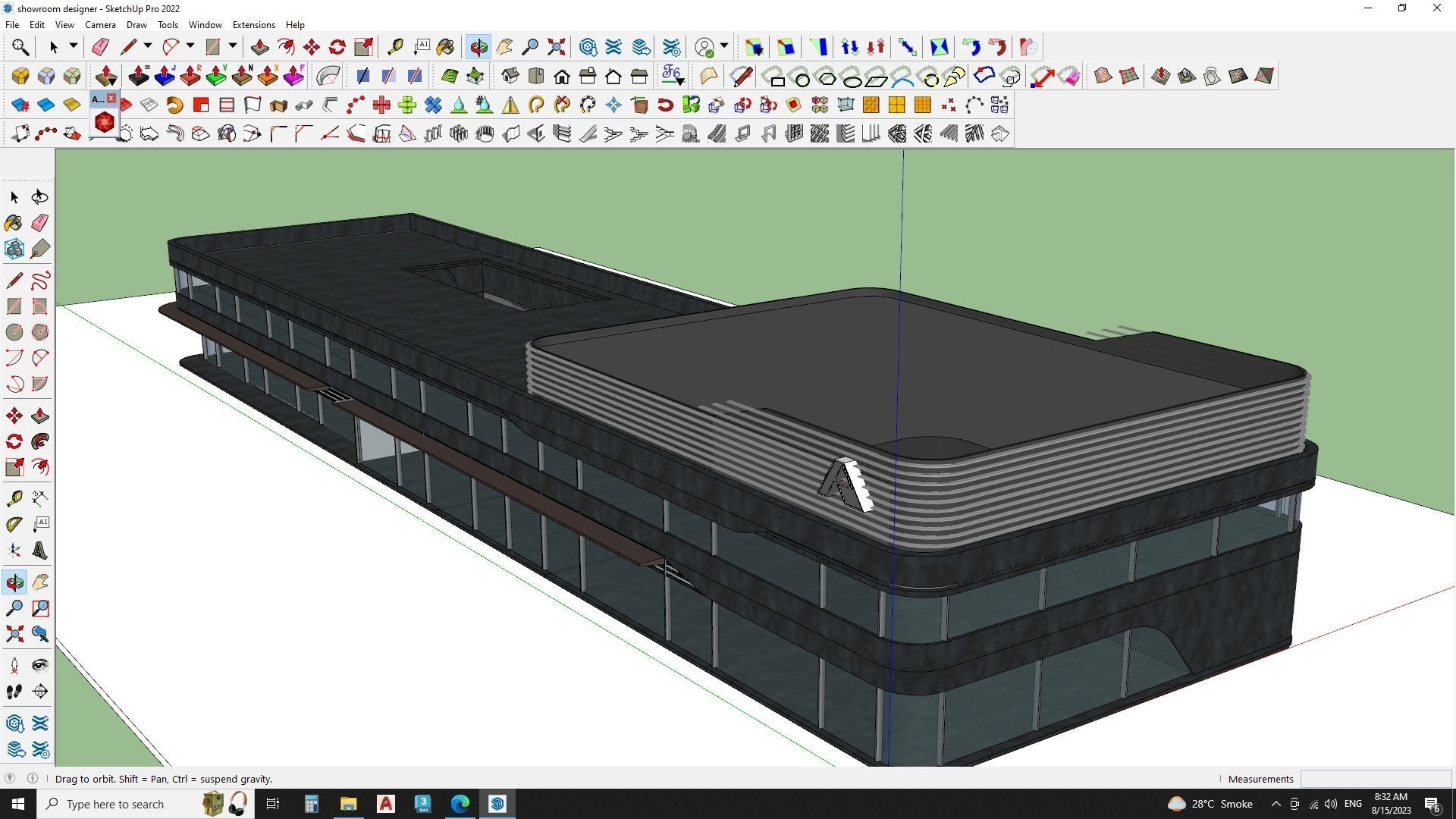Expand the Shapes tool dropdown arrow
Viewport: 1456px width, 819px height.
(232, 46)
